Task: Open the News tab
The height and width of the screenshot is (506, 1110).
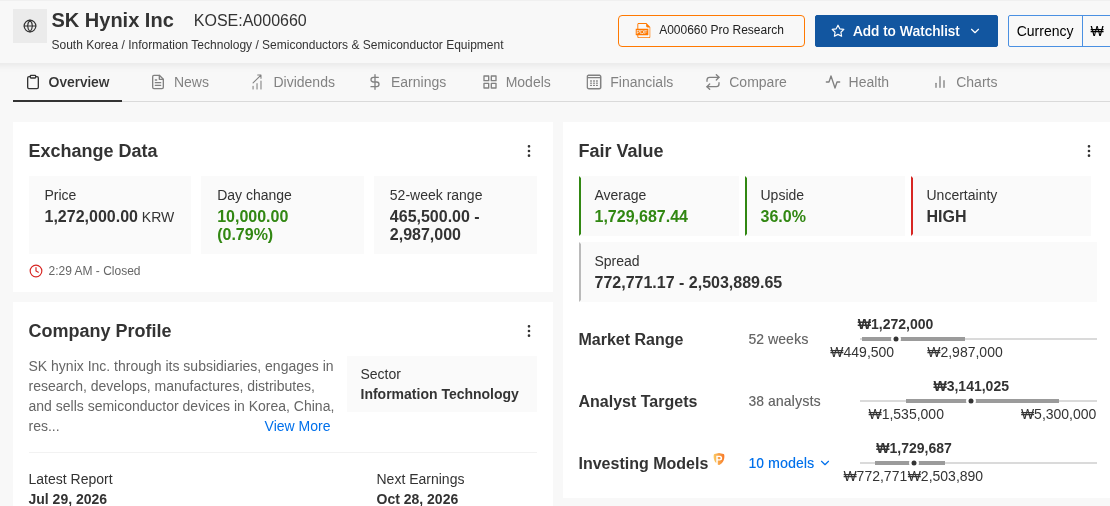Action: click(180, 82)
